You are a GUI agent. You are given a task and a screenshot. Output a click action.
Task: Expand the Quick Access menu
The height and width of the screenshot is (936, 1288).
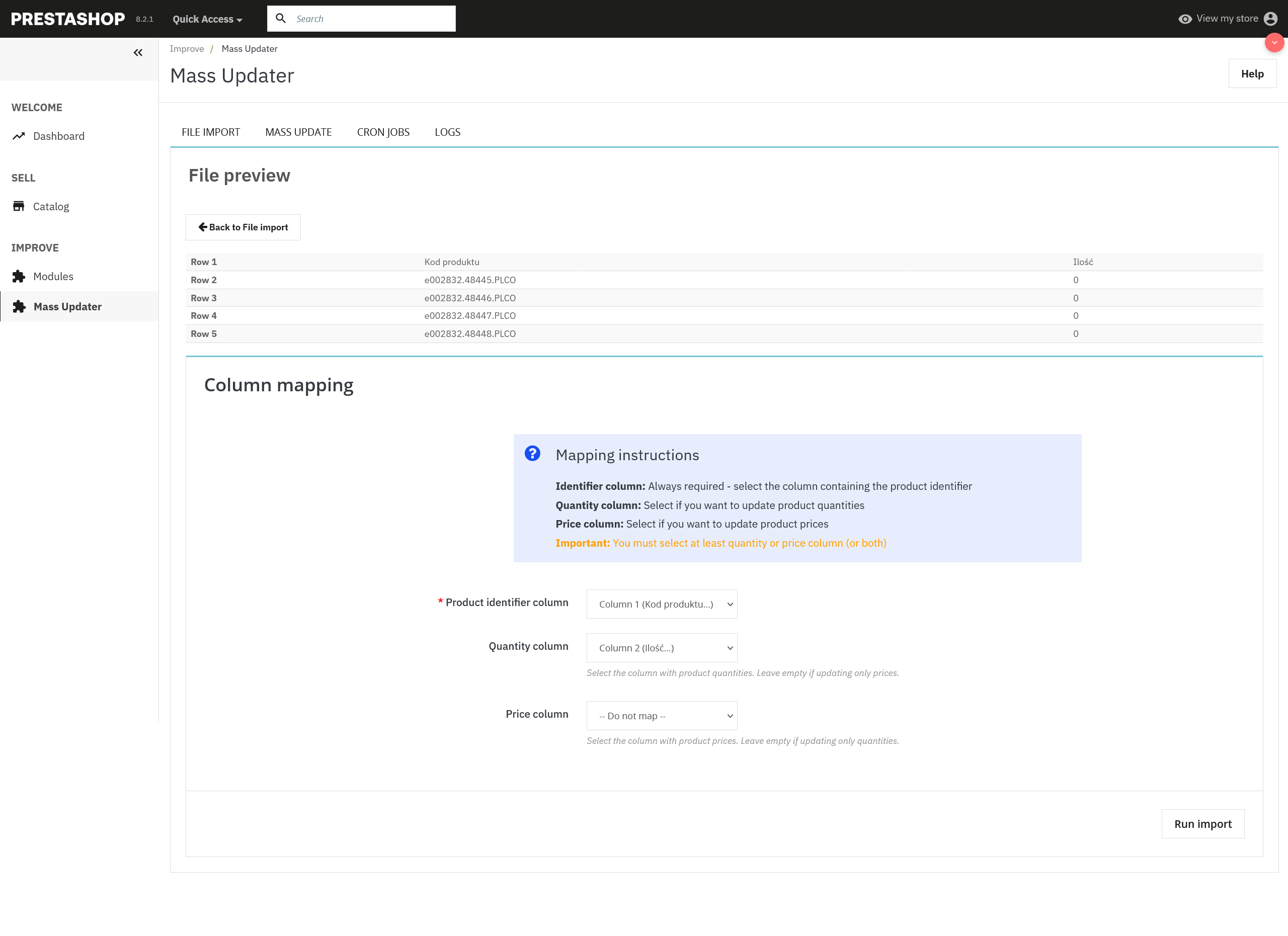coord(206,19)
